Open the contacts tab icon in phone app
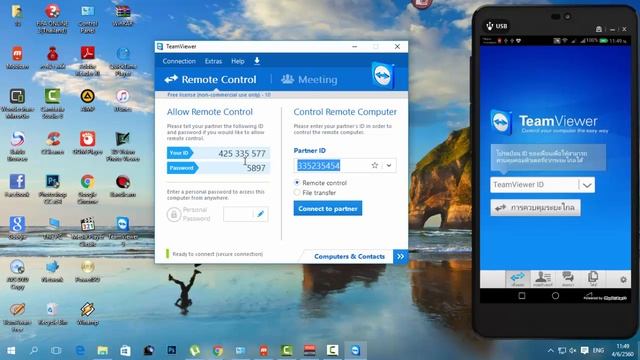640x360 pixels. tap(542, 279)
